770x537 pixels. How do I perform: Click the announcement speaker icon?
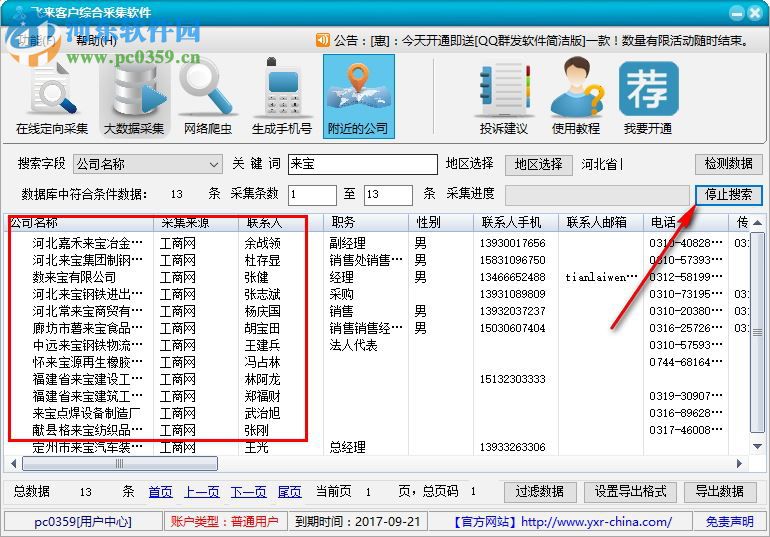[x=322, y=40]
